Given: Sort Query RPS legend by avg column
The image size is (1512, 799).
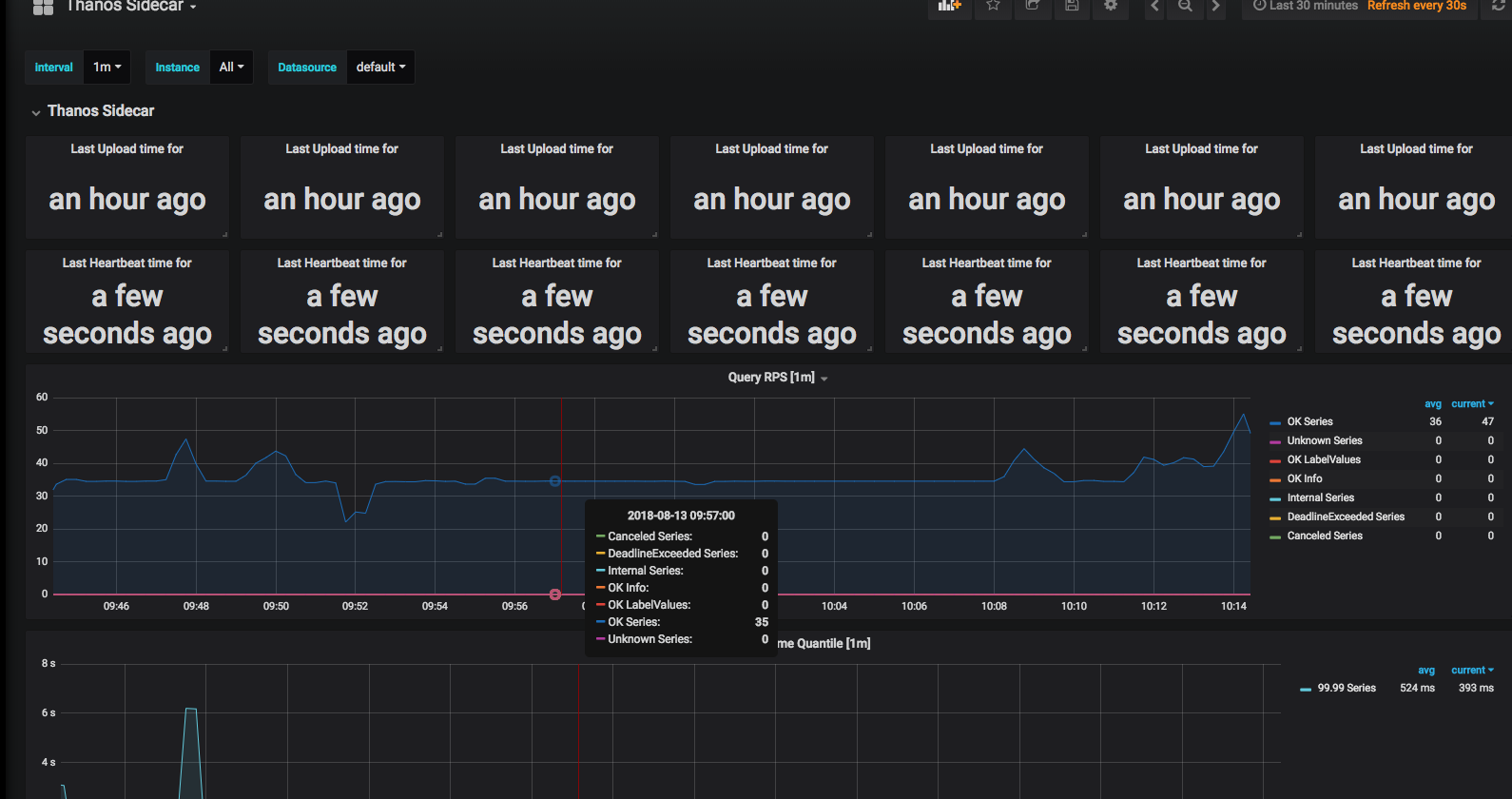Looking at the screenshot, I should pyautogui.click(x=1433, y=404).
